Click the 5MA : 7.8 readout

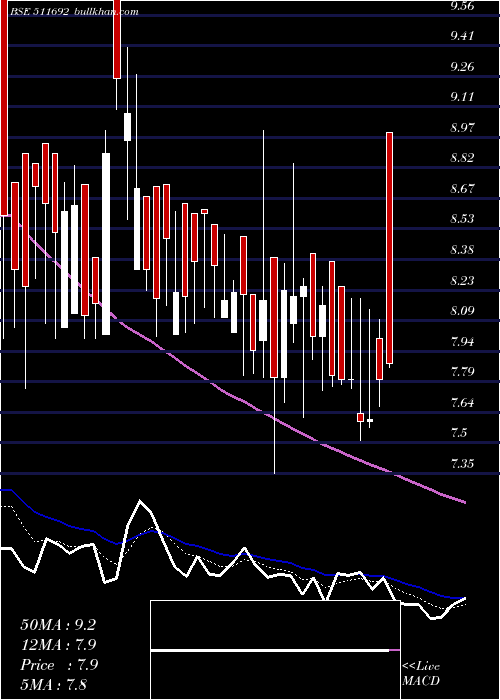click(54, 685)
